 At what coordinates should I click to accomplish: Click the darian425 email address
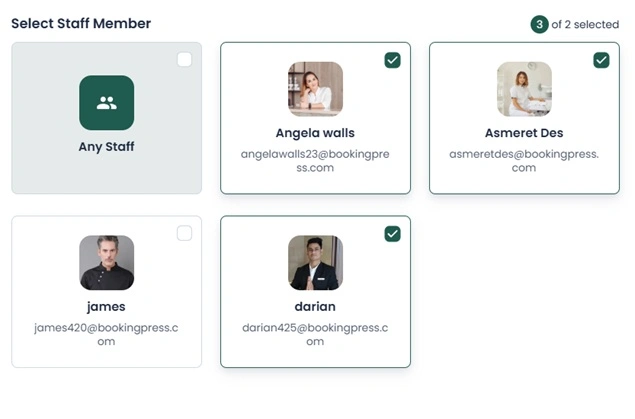315,334
